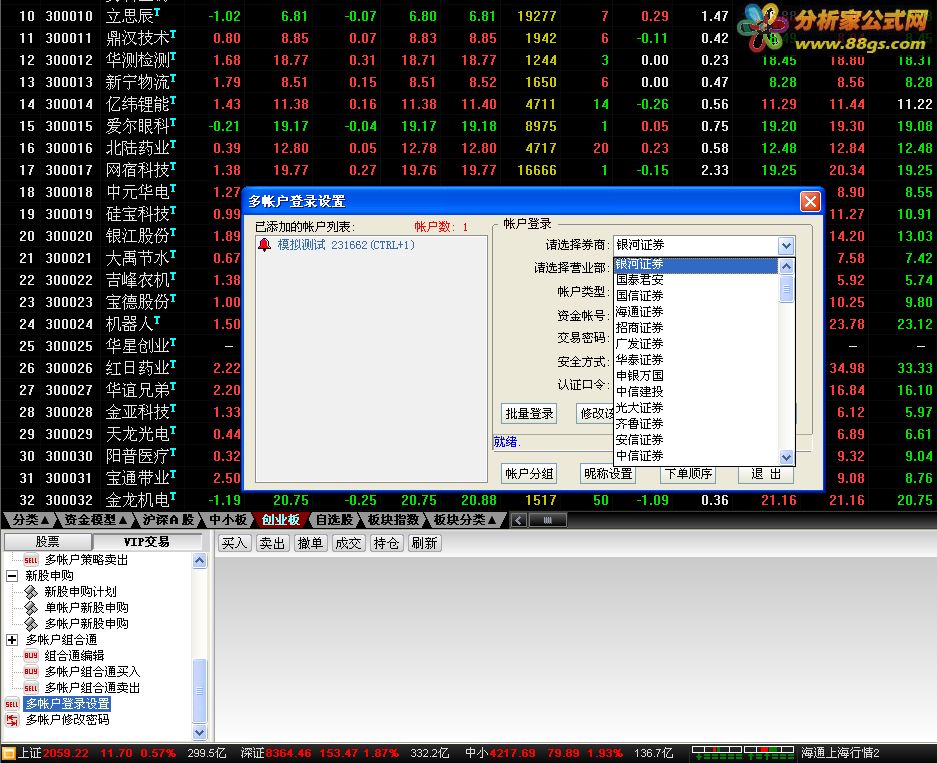Switch to 中小板 tab
Viewport: 937px width, 763px height.
pos(228,520)
